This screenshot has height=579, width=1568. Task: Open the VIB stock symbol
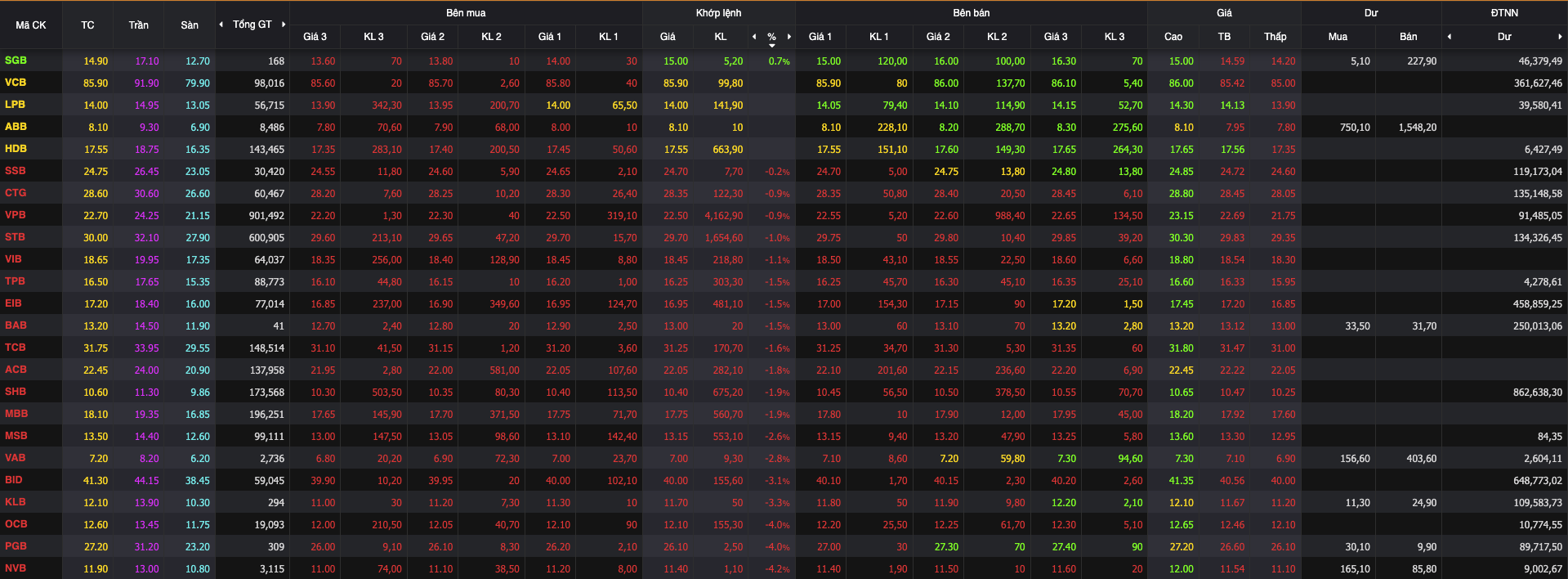click(13, 259)
